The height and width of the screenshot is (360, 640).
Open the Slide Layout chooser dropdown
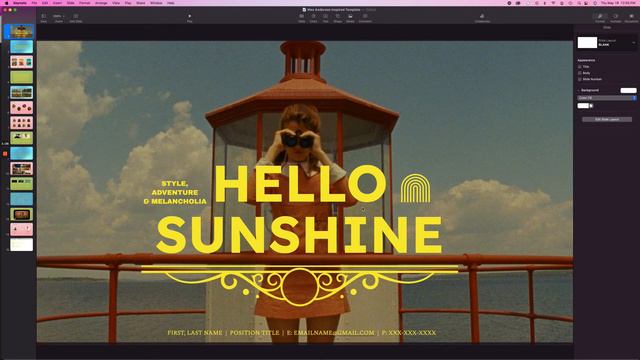pyautogui.click(x=607, y=42)
